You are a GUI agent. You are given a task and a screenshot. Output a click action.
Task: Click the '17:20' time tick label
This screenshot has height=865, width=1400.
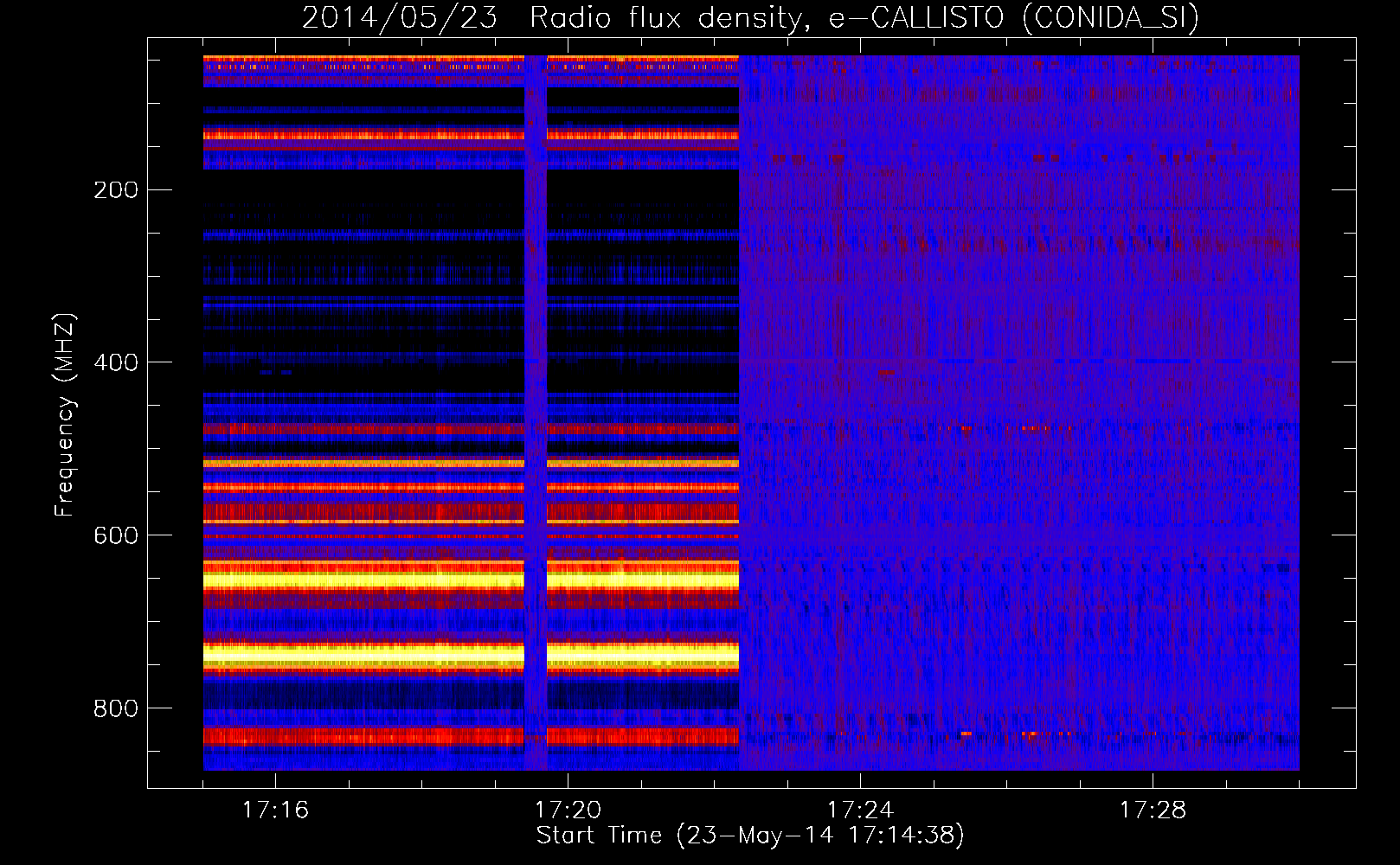568,810
